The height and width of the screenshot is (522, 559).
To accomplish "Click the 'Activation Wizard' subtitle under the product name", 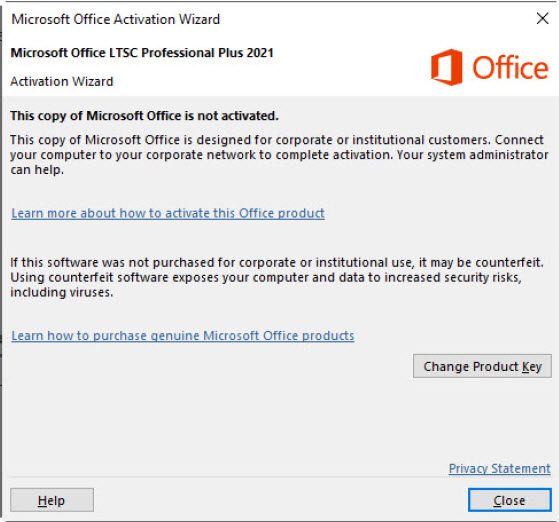I will coord(62,81).
